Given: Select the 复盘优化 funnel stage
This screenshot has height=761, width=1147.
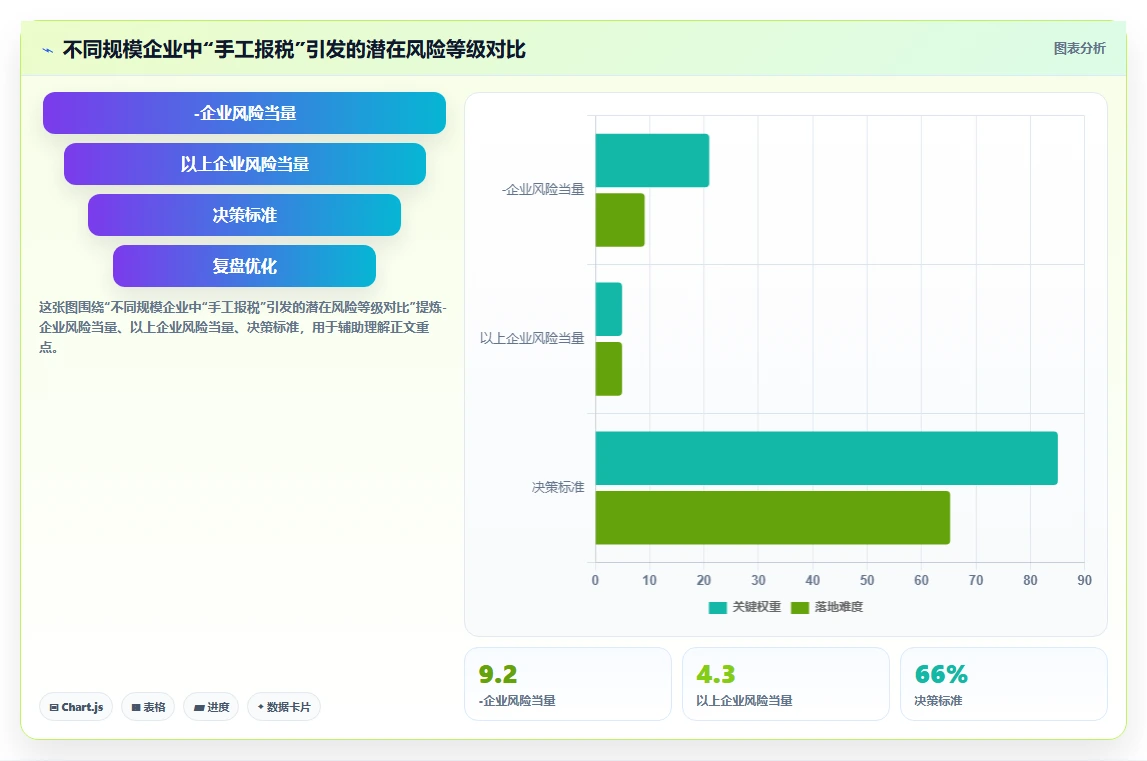Looking at the screenshot, I should (244, 266).
